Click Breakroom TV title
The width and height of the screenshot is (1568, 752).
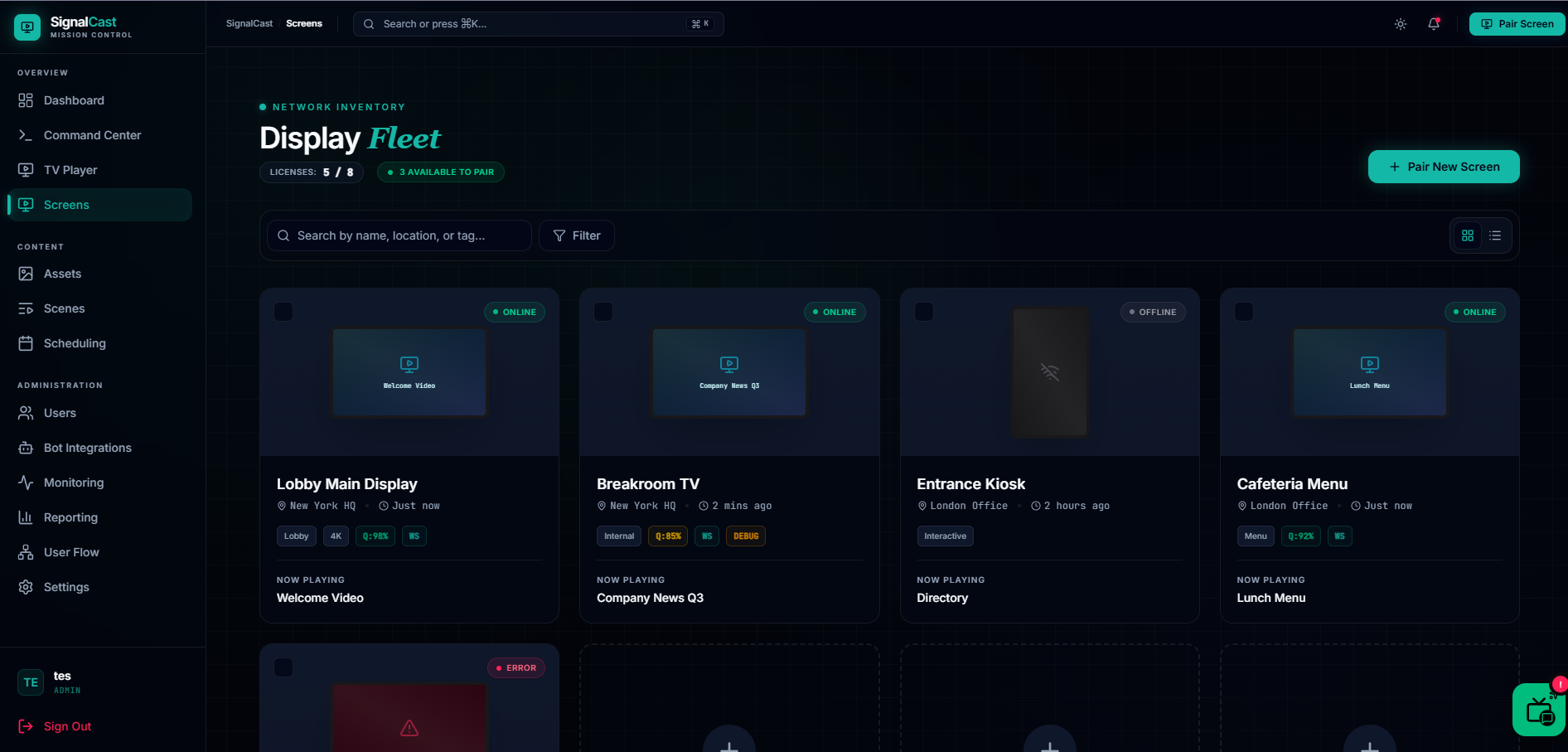[x=648, y=484]
